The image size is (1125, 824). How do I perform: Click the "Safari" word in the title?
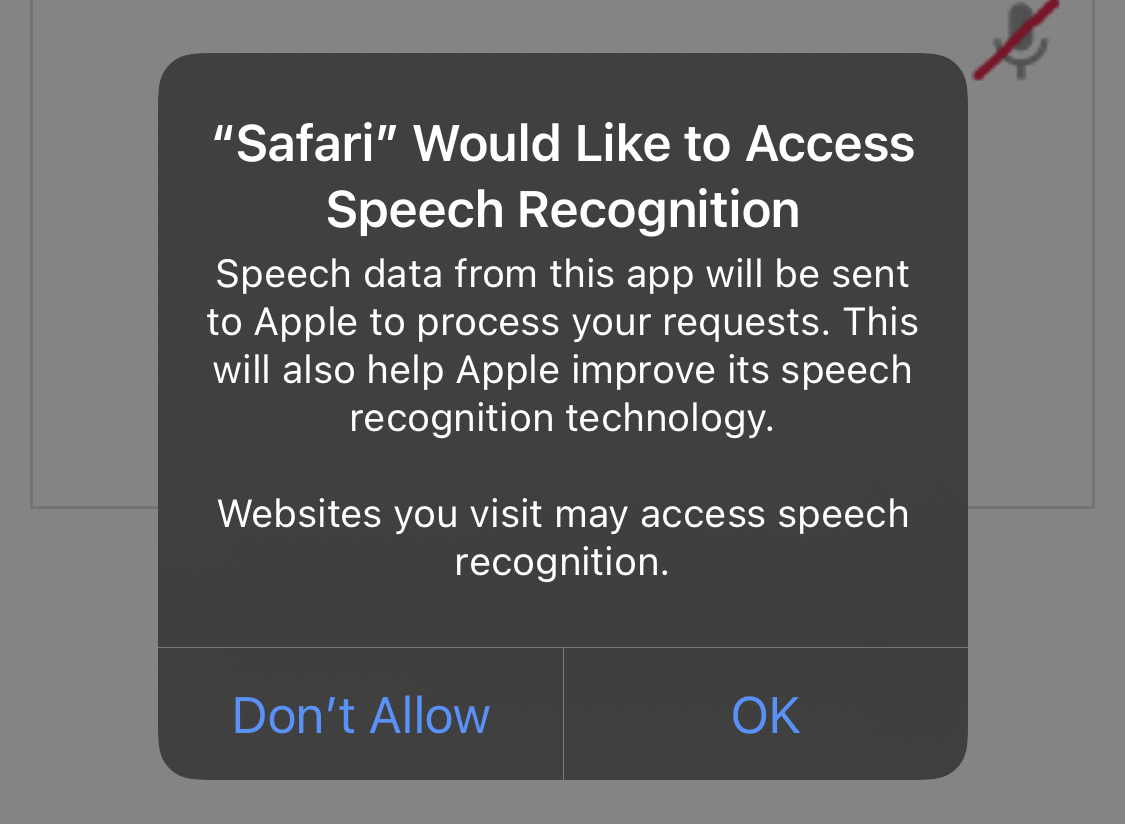(x=301, y=144)
